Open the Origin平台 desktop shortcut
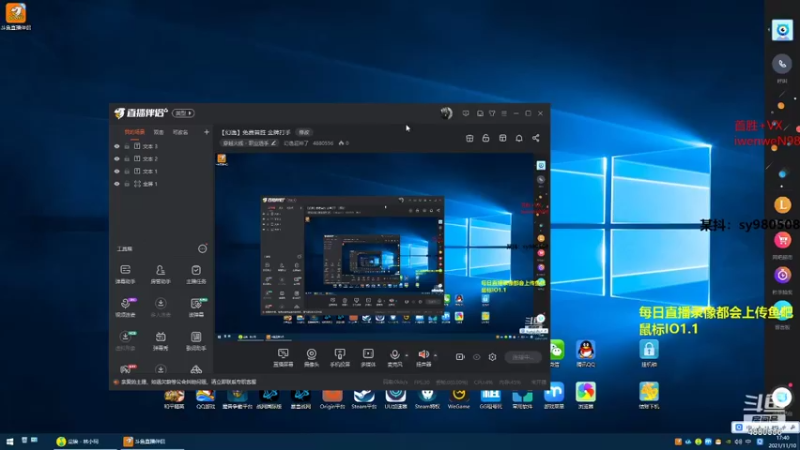Viewport: 800px width, 450px height. [332, 398]
